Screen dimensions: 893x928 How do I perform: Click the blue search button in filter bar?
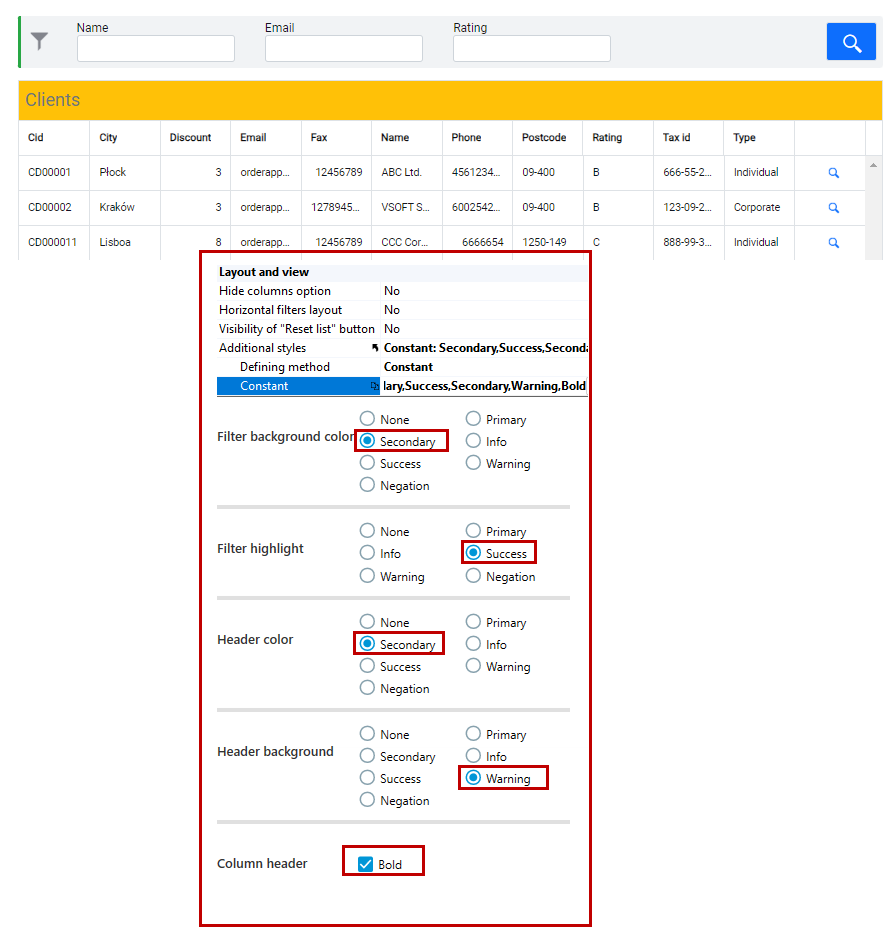click(x=850, y=41)
